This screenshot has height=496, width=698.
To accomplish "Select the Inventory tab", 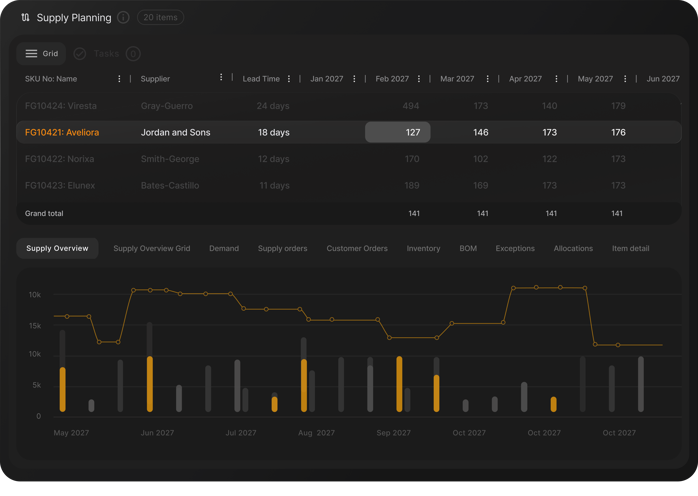I will [x=423, y=248].
